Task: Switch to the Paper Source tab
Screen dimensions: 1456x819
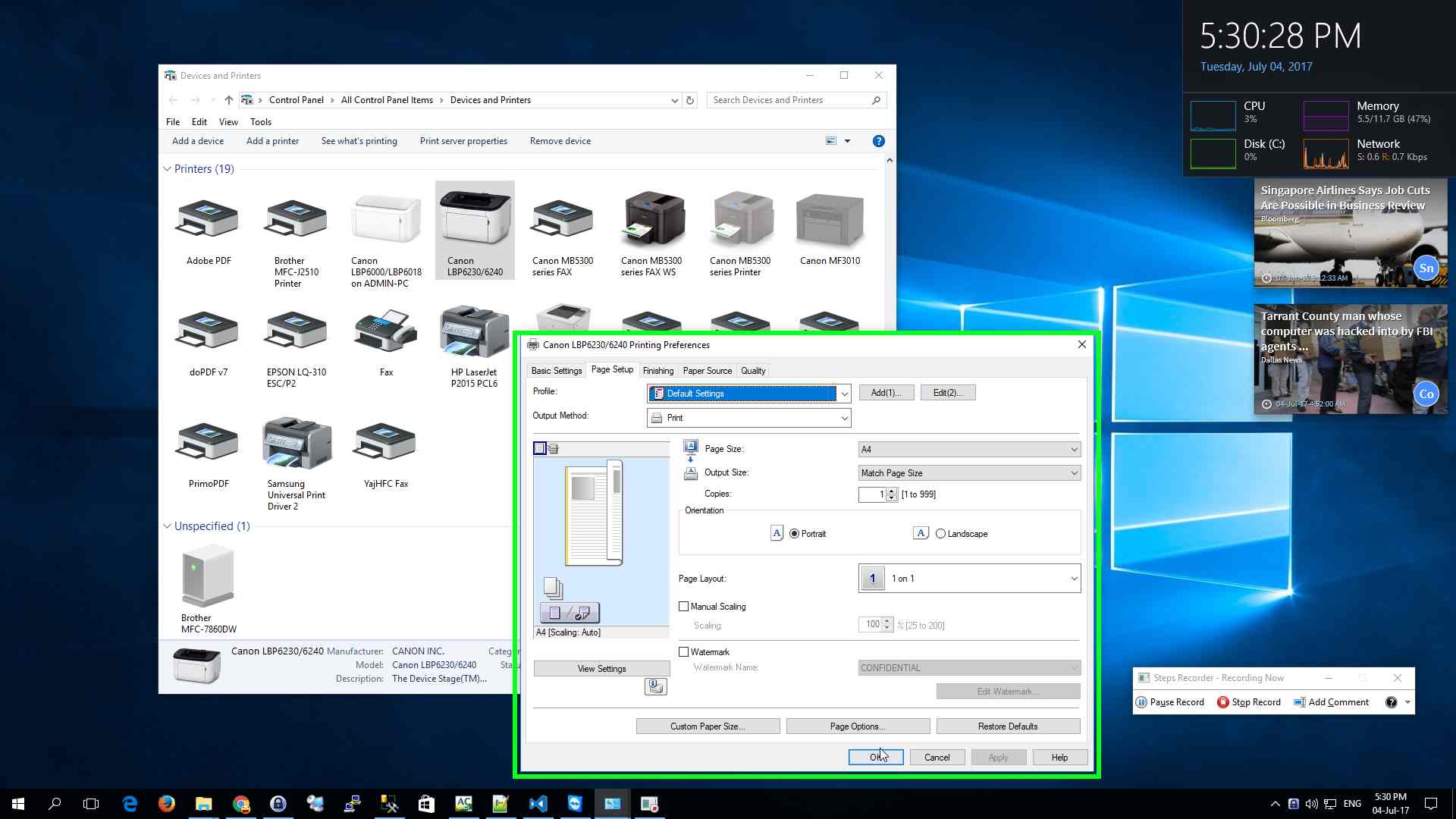Action: 707,371
